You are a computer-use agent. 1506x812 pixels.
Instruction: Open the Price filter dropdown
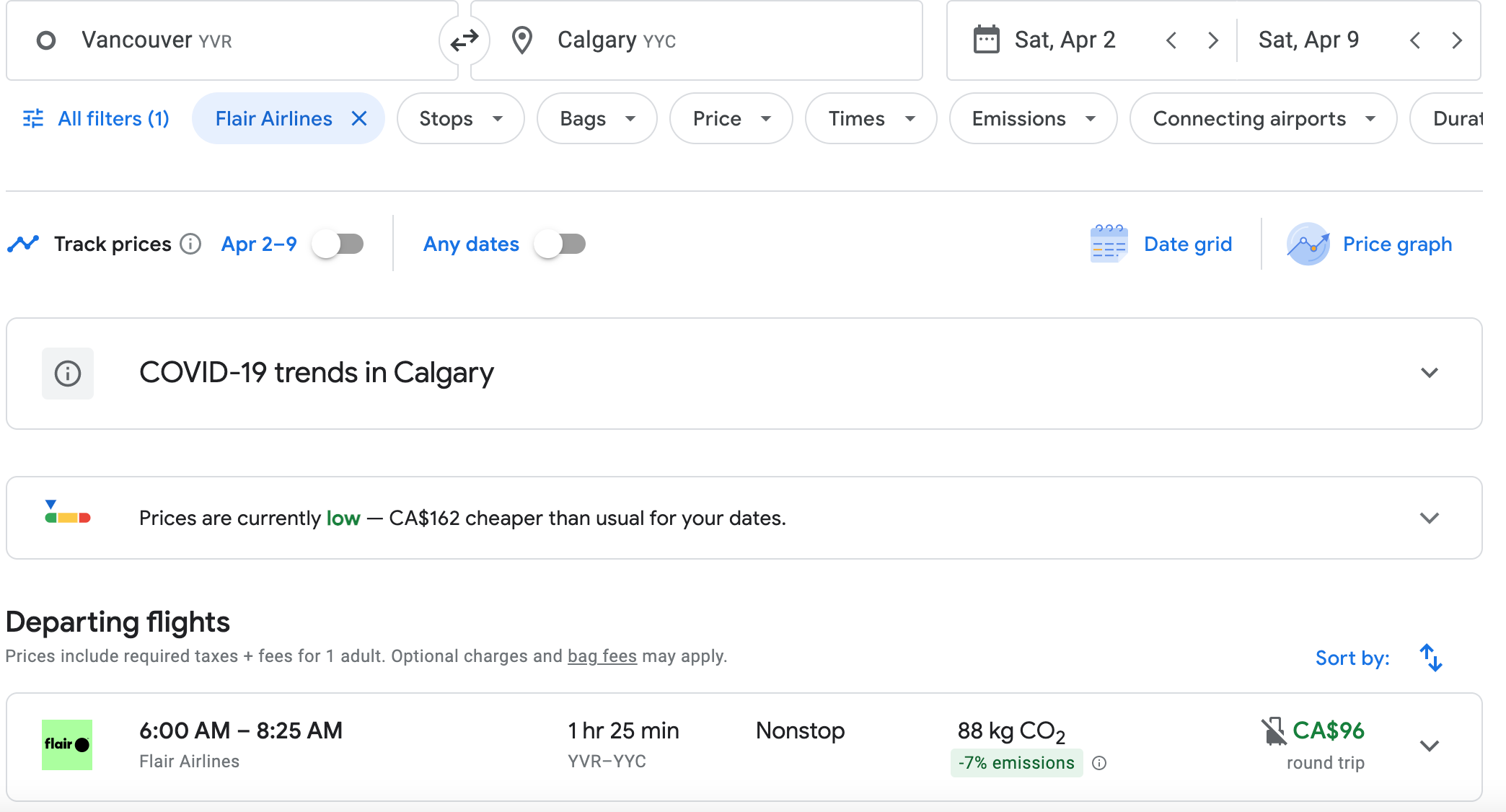coord(731,118)
